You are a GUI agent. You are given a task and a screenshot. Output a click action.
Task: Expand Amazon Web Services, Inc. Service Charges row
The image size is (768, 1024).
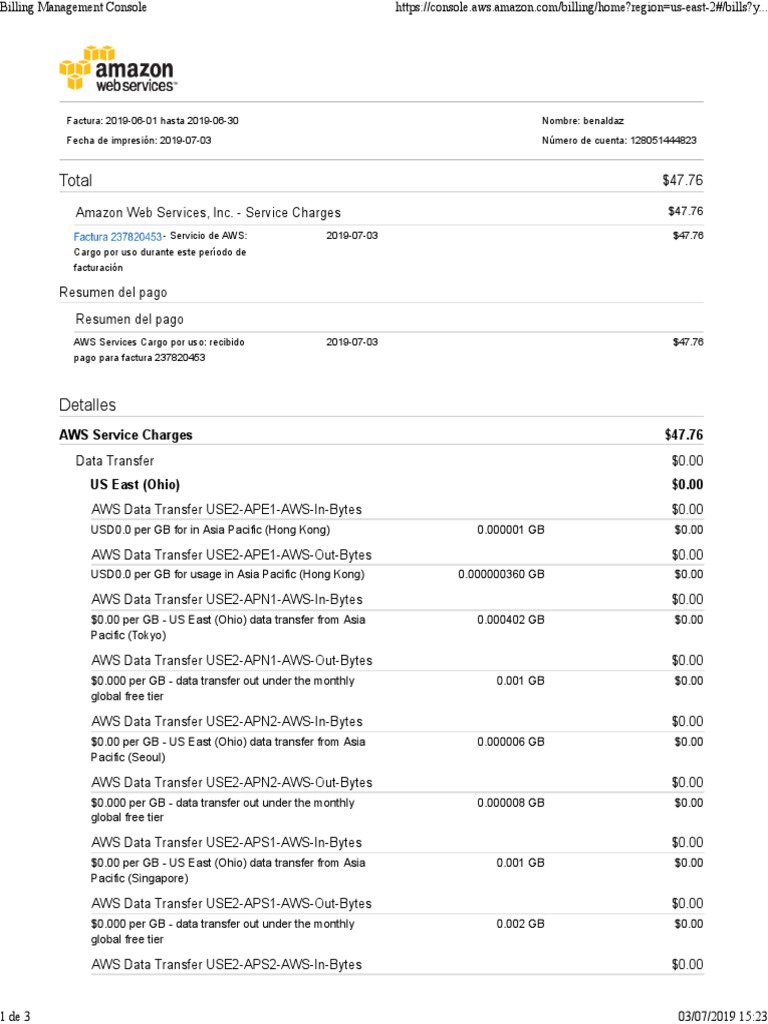click(x=208, y=213)
